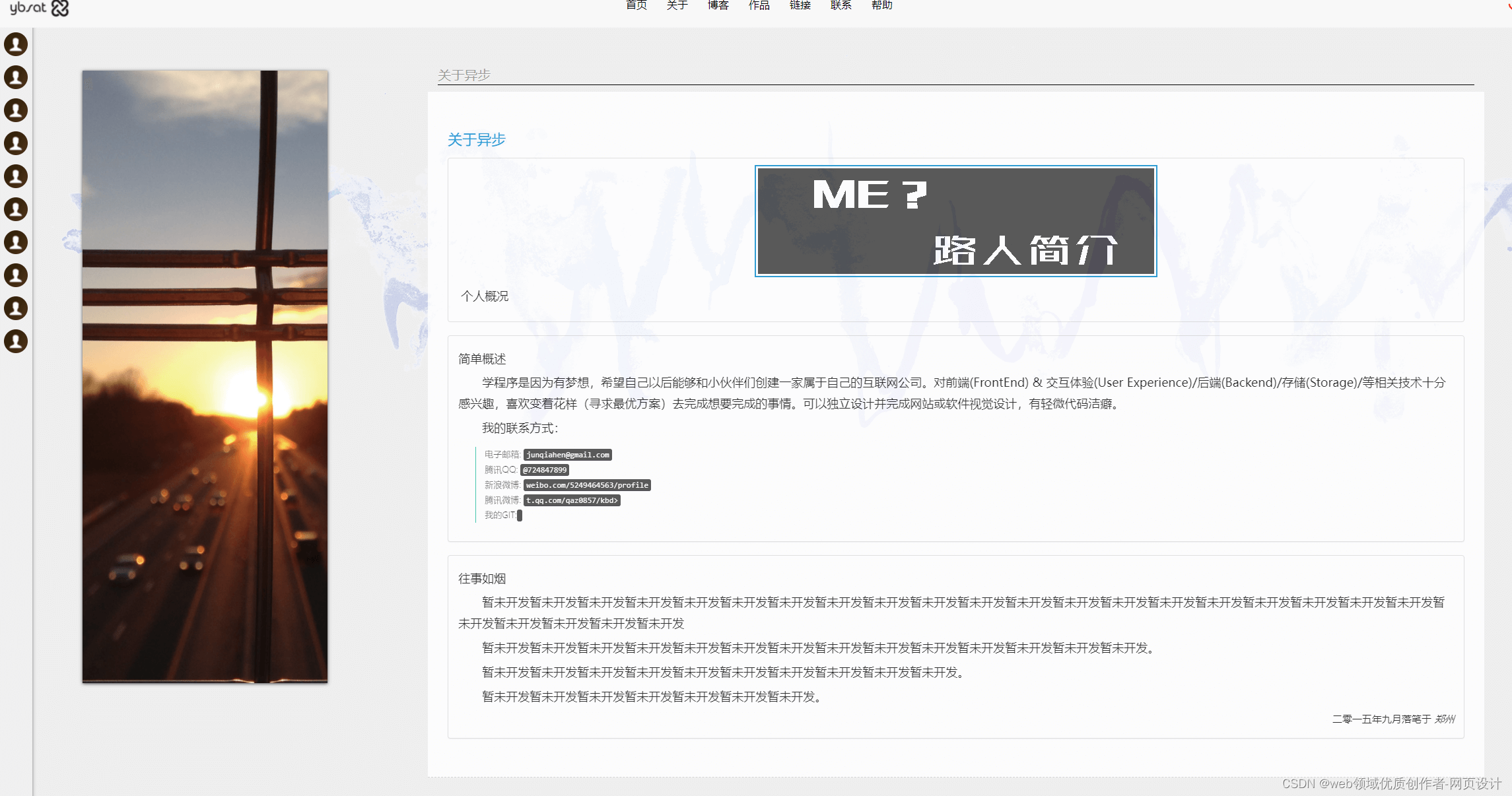Open the 帮助 nav menu item

pos(882,5)
